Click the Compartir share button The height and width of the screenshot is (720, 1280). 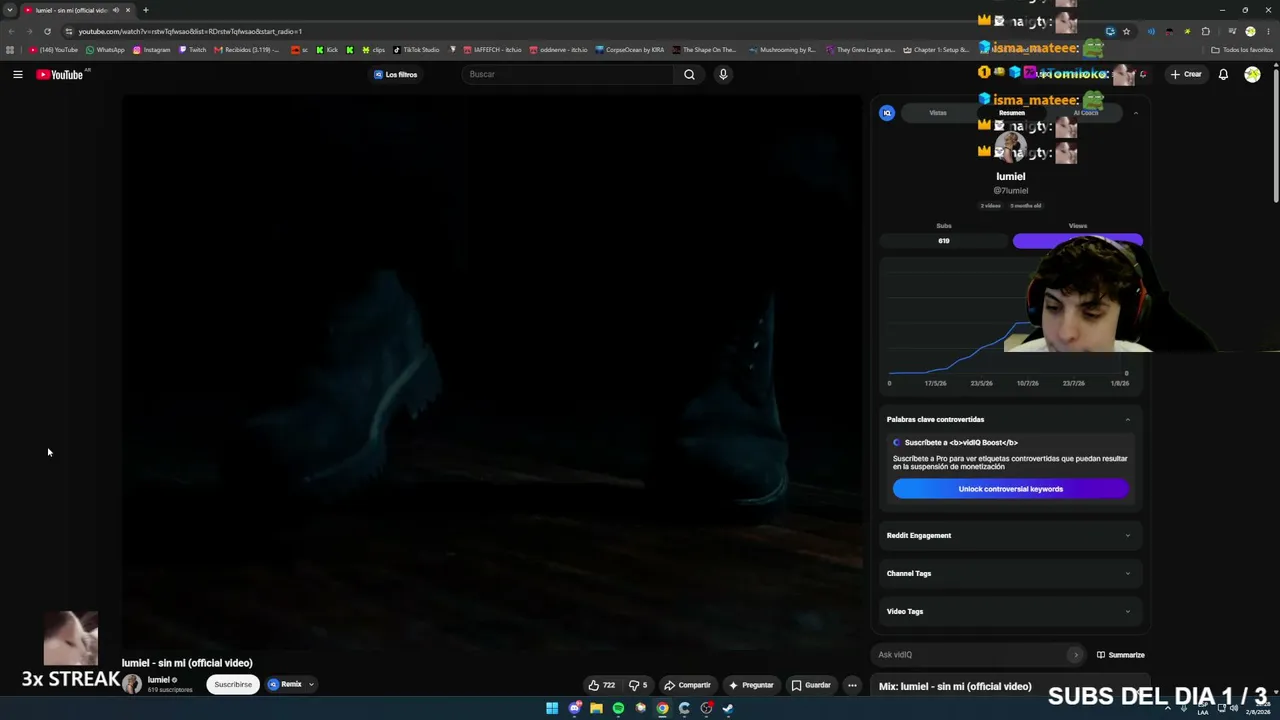687,685
